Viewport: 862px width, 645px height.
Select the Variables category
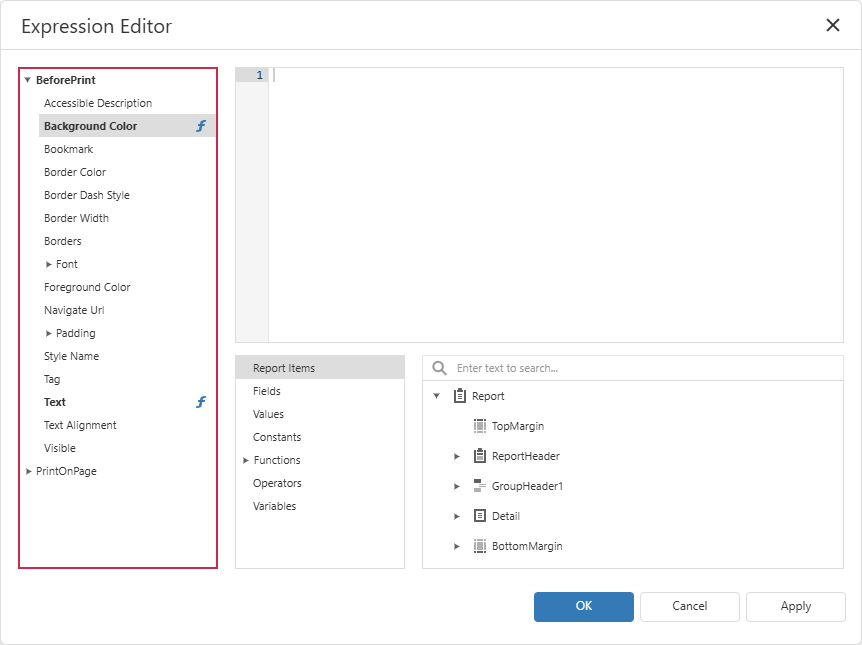click(320, 506)
